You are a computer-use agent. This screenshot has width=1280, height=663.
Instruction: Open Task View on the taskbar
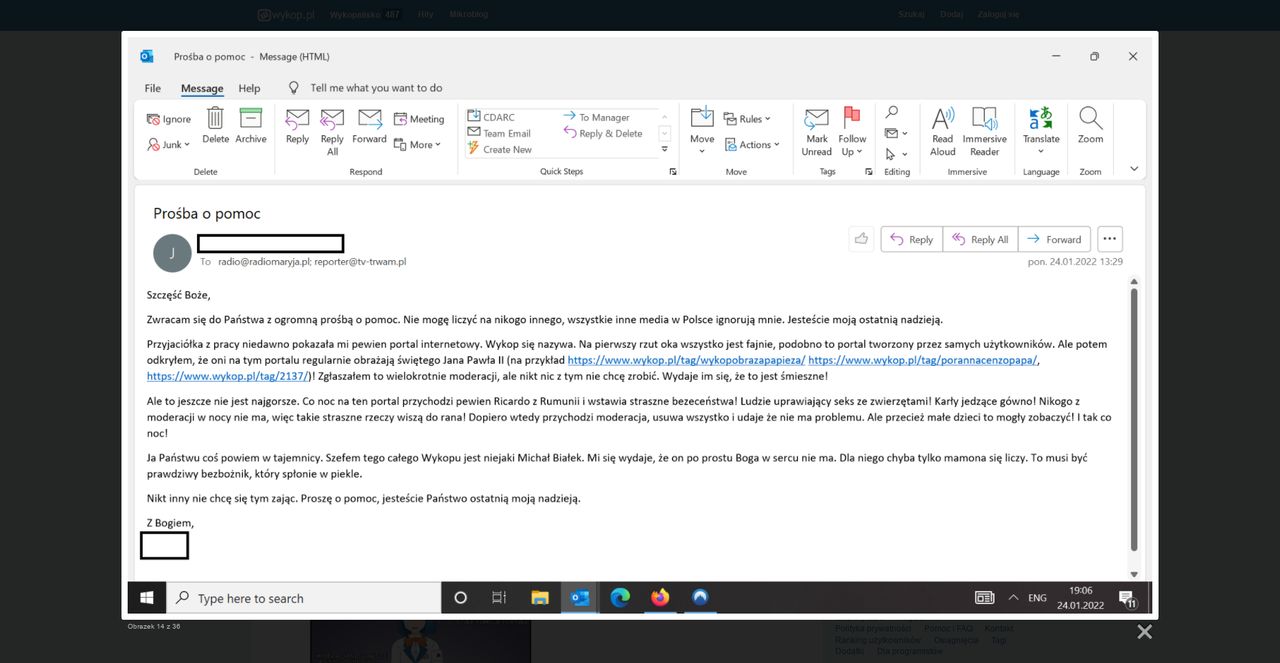(499, 598)
